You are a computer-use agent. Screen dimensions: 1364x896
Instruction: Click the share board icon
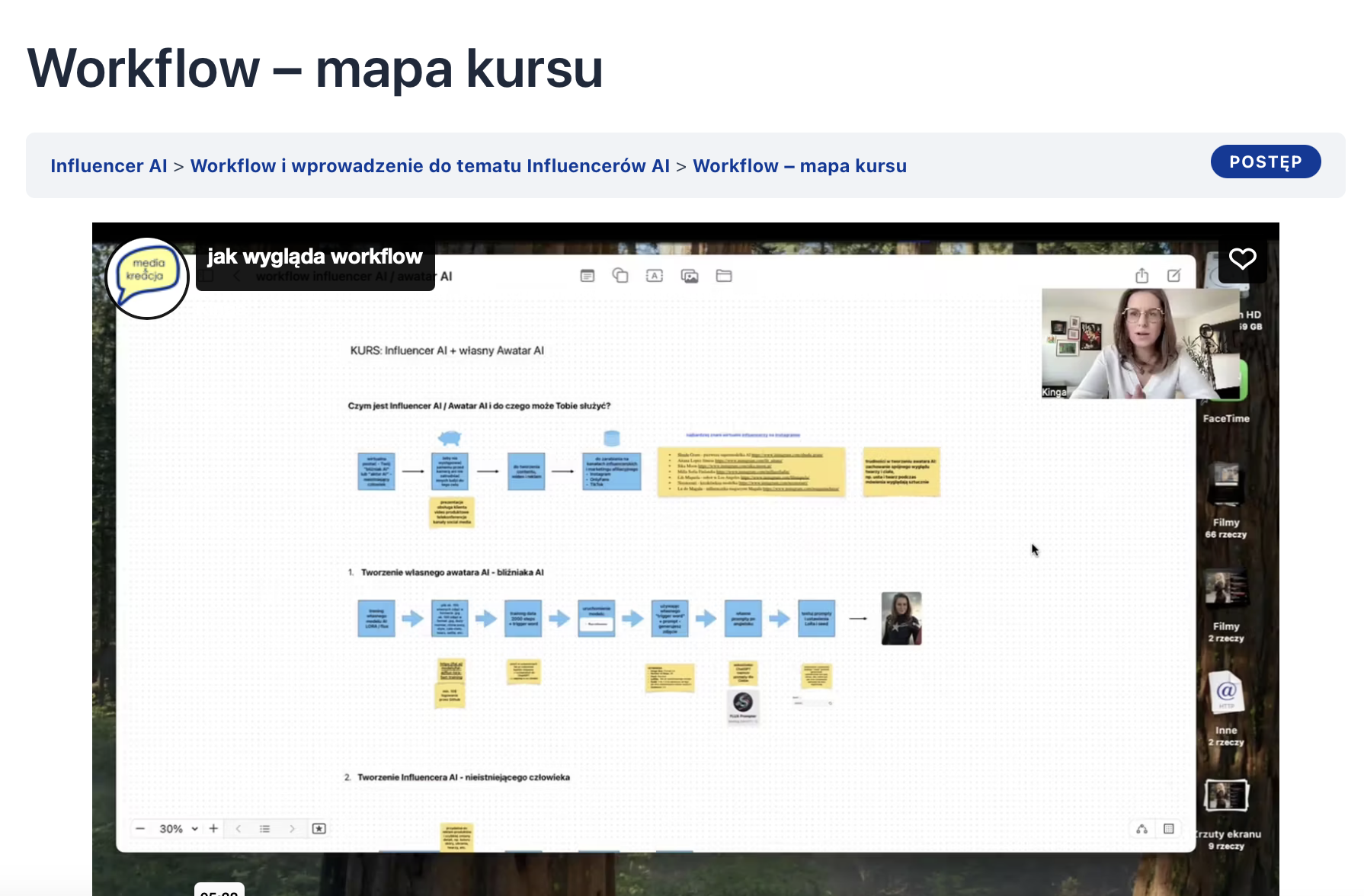click(x=1141, y=276)
